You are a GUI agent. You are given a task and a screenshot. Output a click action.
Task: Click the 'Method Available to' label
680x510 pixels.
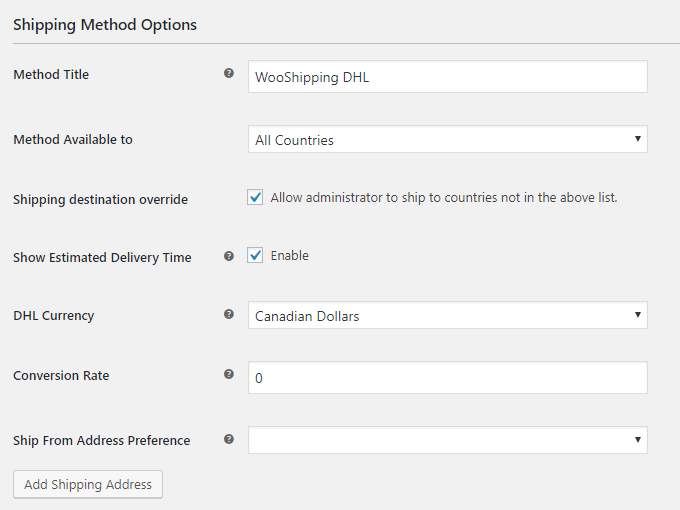click(73, 140)
